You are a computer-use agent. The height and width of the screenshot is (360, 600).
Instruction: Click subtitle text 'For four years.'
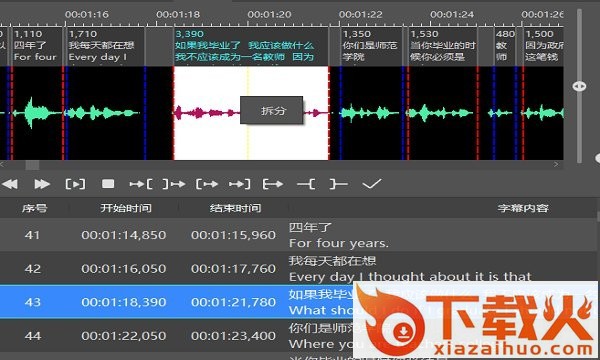click(339, 243)
